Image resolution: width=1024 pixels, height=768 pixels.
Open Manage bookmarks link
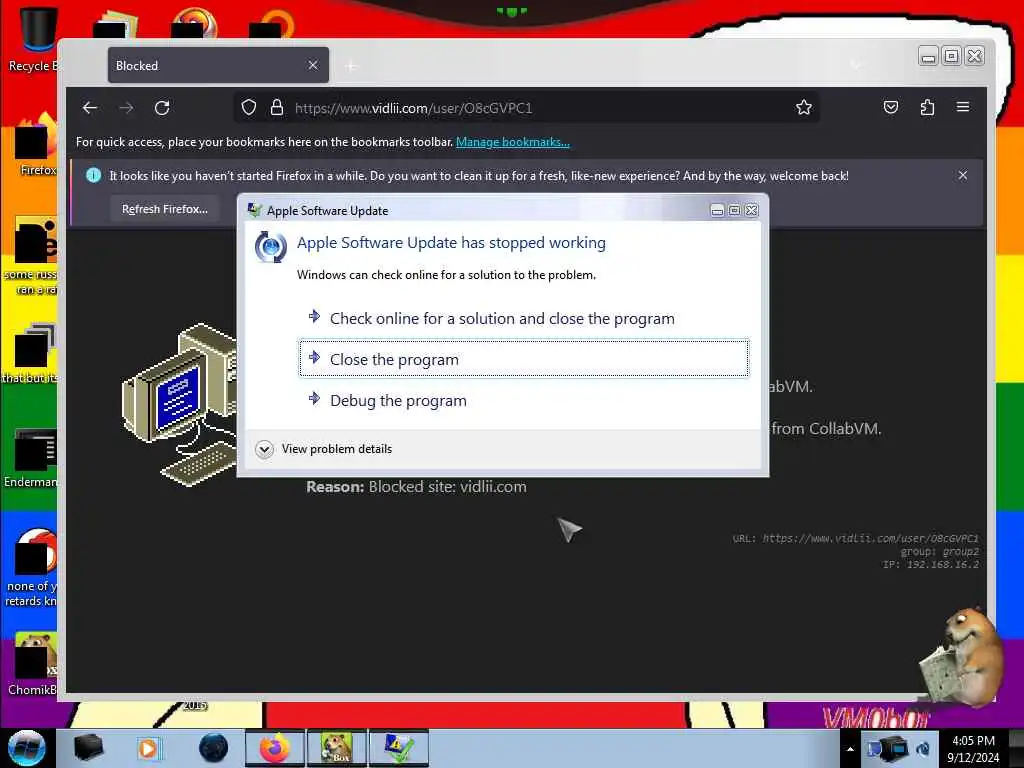(x=513, y=142)
